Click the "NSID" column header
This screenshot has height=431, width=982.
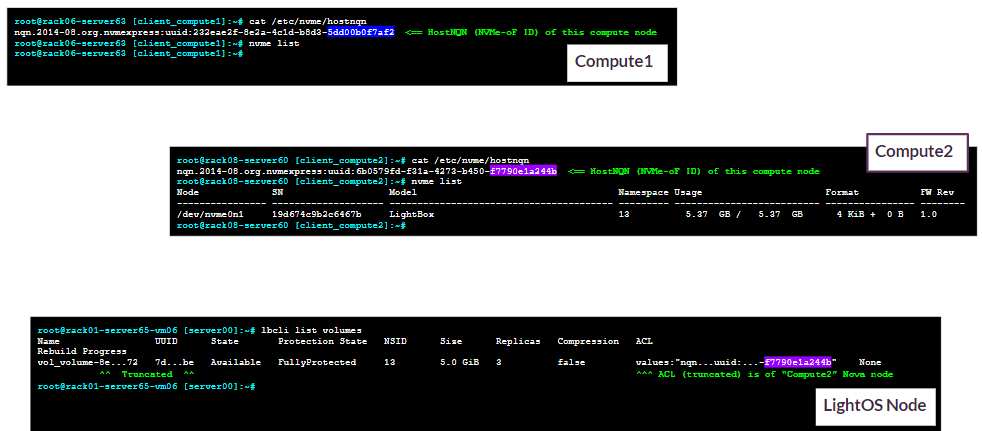395,341
